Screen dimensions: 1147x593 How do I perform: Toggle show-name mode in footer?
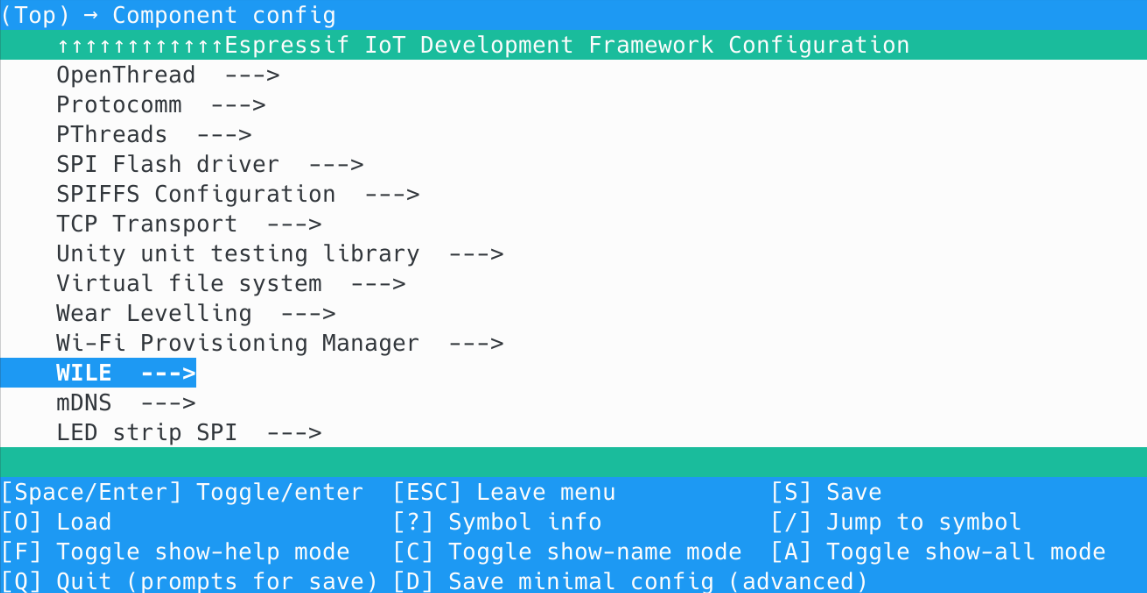click(x=567, y=552)
